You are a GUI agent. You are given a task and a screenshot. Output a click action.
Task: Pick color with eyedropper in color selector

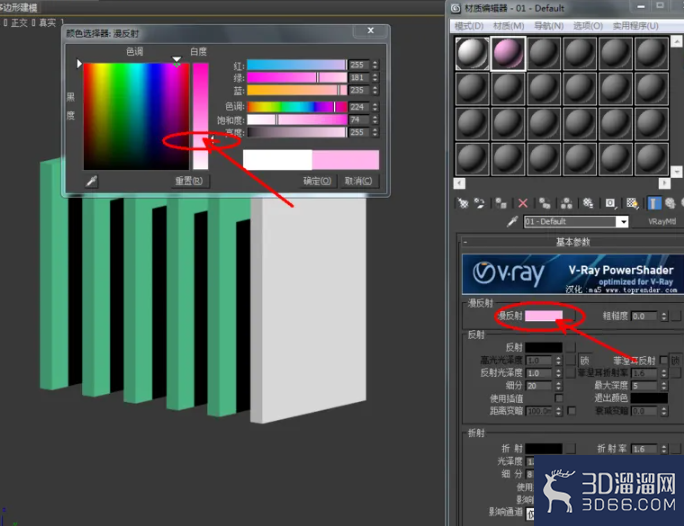click(92, 181)
